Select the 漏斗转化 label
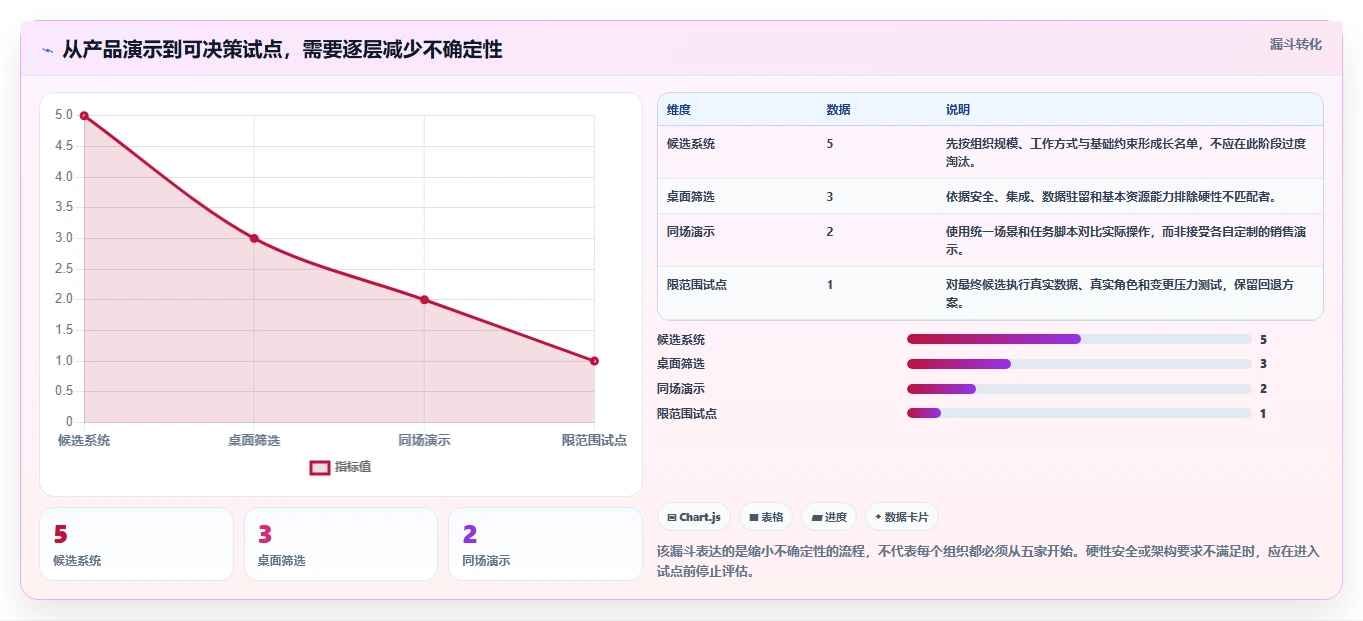Viewport: 1363px width, 621px height. [1296, 44]
